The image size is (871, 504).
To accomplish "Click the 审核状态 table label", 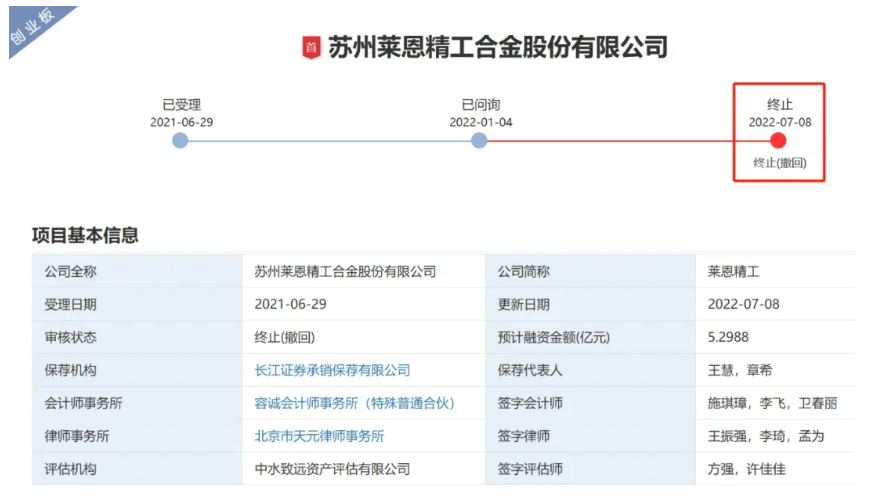I will (71, 337).
